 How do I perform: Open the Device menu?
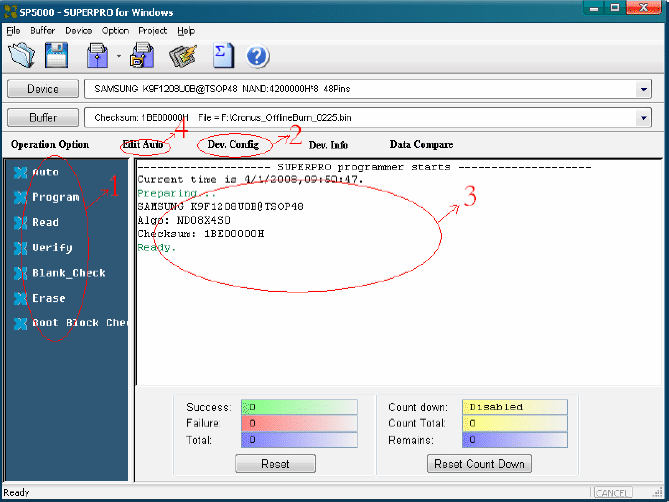79,31
